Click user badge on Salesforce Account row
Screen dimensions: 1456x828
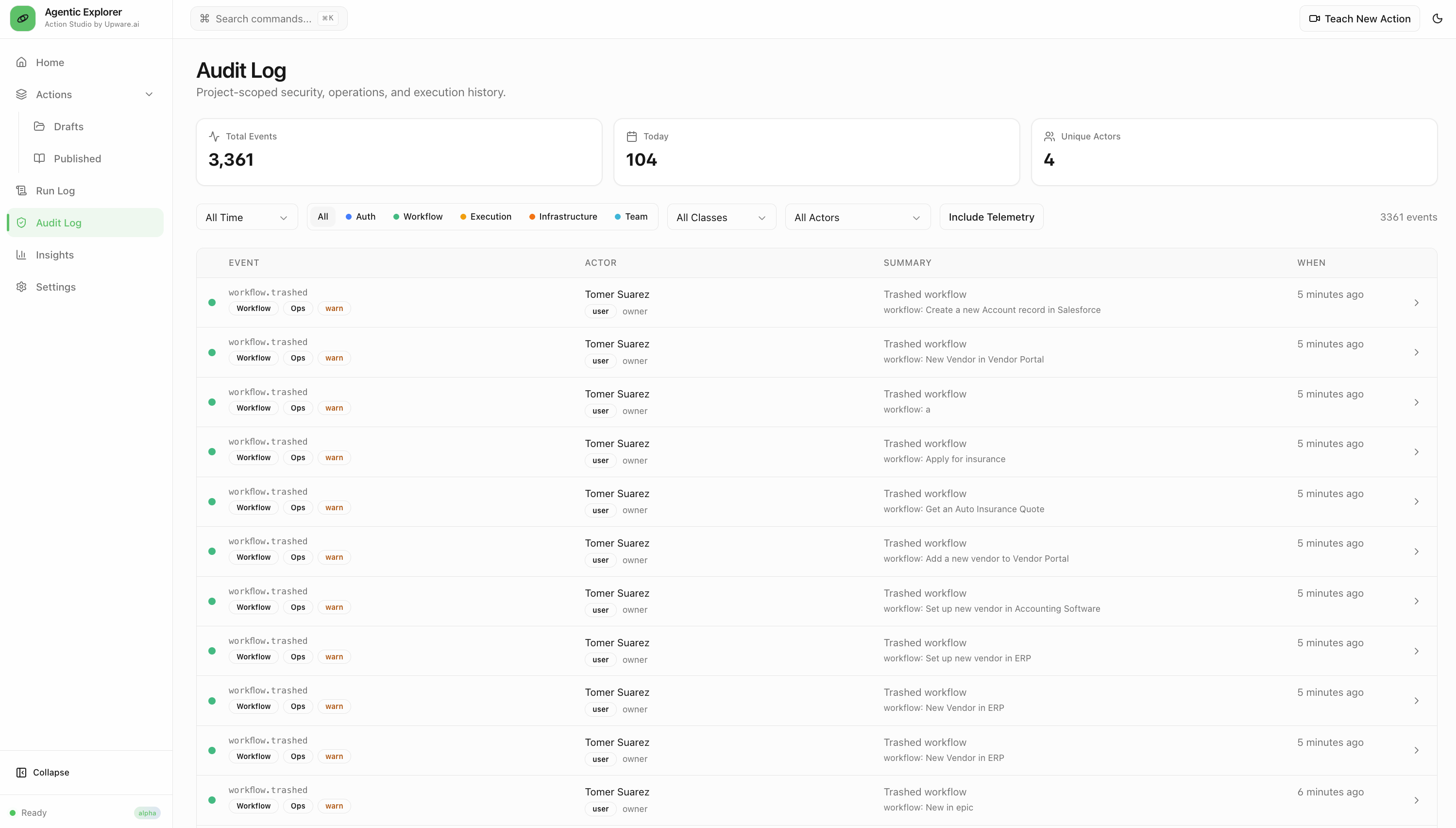(x=600, y=311)
